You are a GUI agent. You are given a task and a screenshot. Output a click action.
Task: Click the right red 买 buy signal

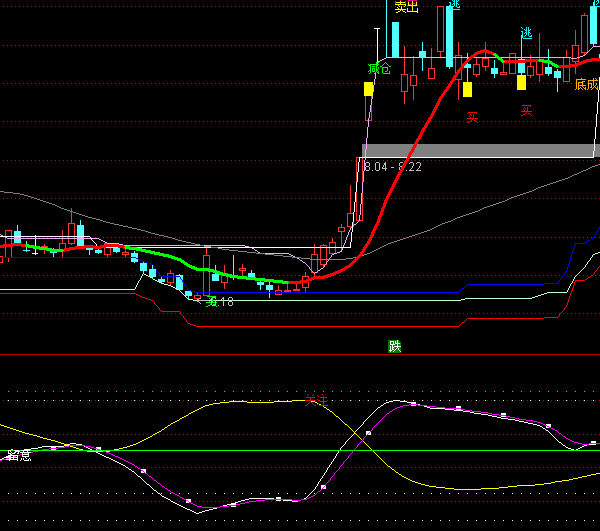526,111
